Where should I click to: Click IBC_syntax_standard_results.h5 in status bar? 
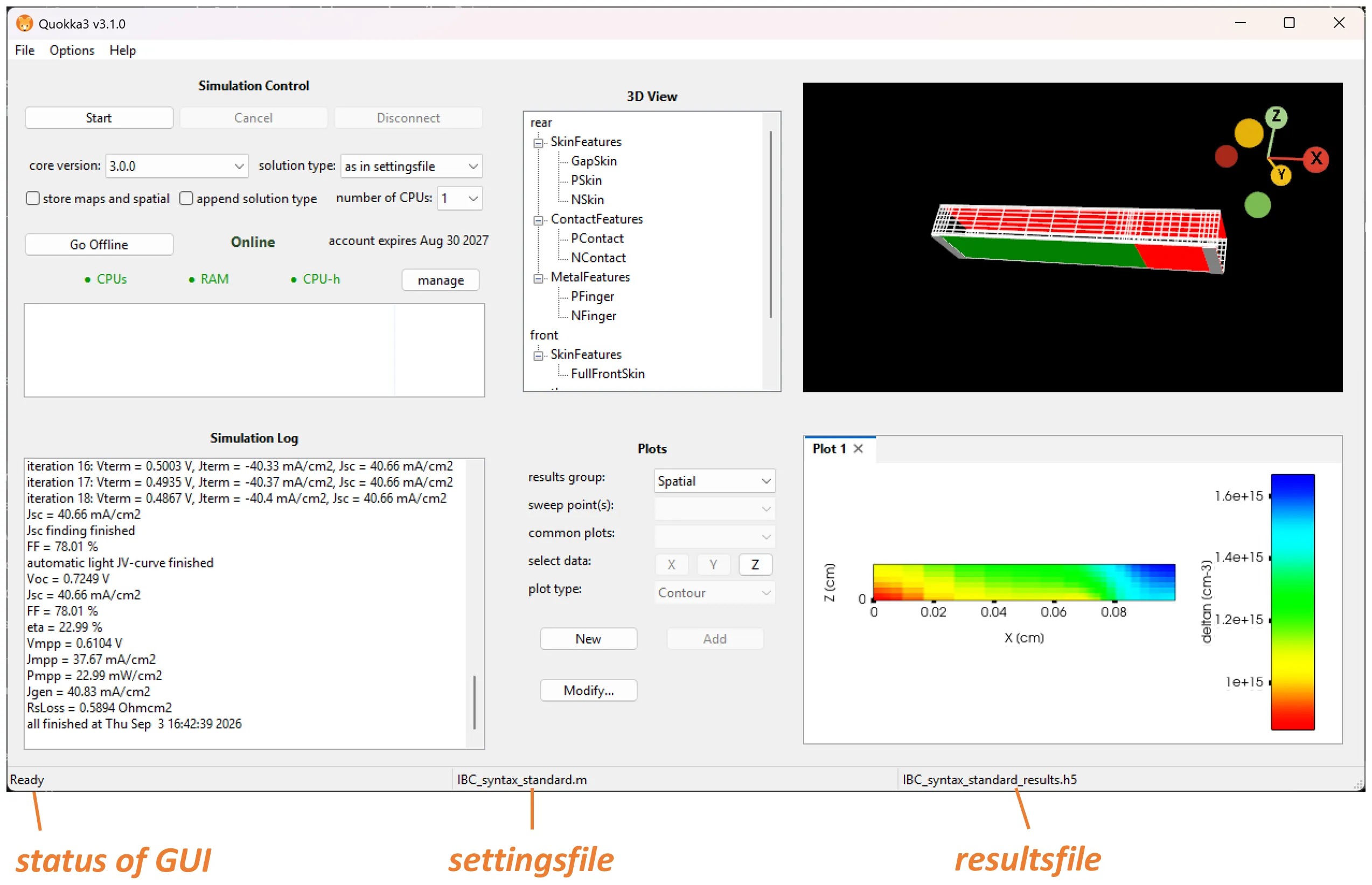tap(989, 780)
